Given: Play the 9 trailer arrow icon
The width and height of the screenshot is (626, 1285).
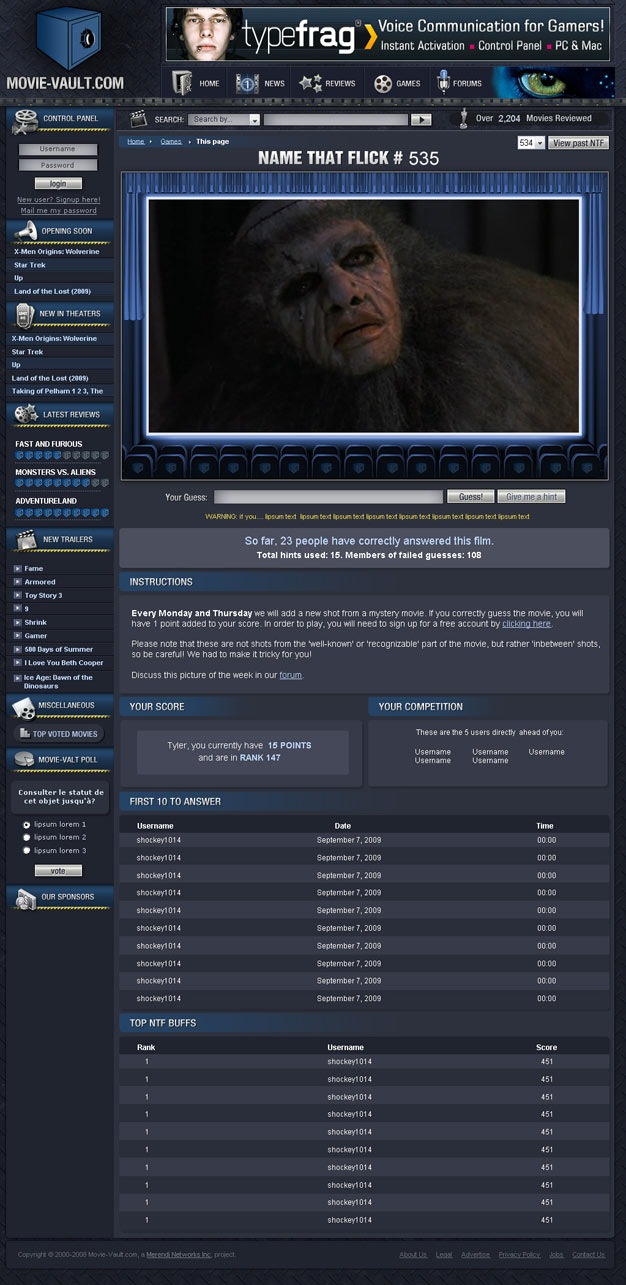Looking at the screenshot, I should (x=17, y=608).
